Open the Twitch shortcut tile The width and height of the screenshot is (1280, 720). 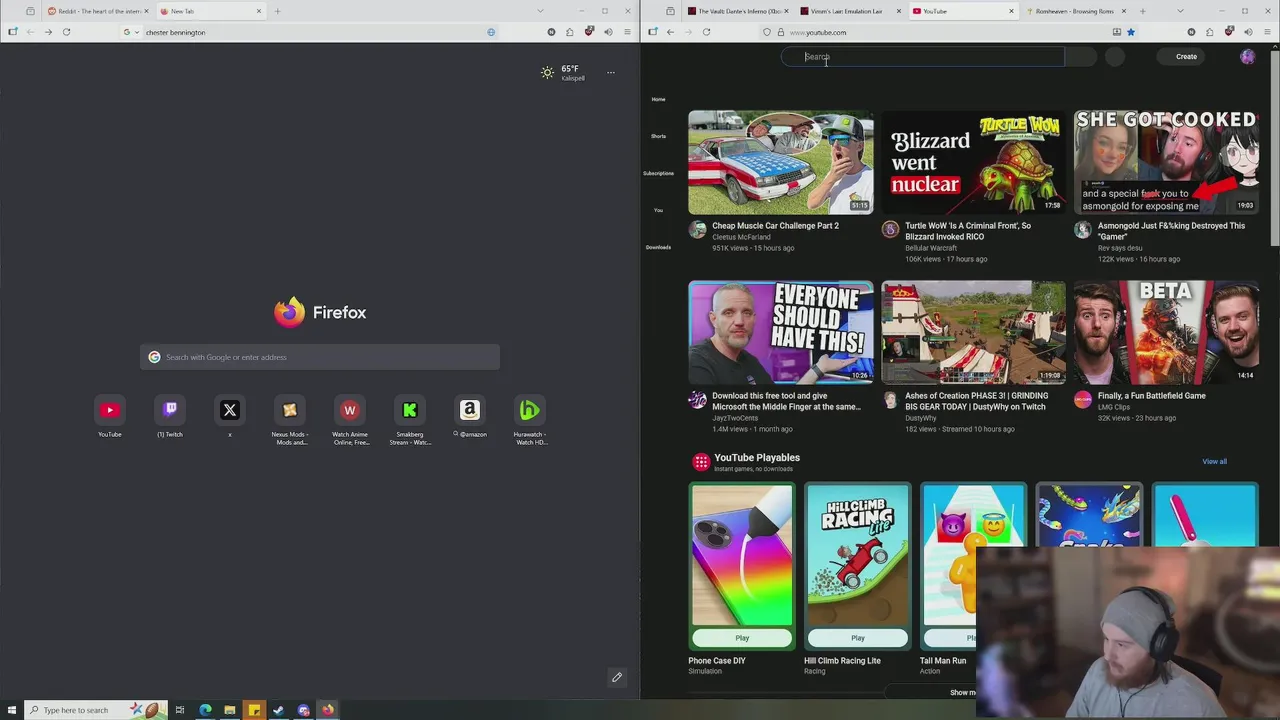tap(170, 415)
